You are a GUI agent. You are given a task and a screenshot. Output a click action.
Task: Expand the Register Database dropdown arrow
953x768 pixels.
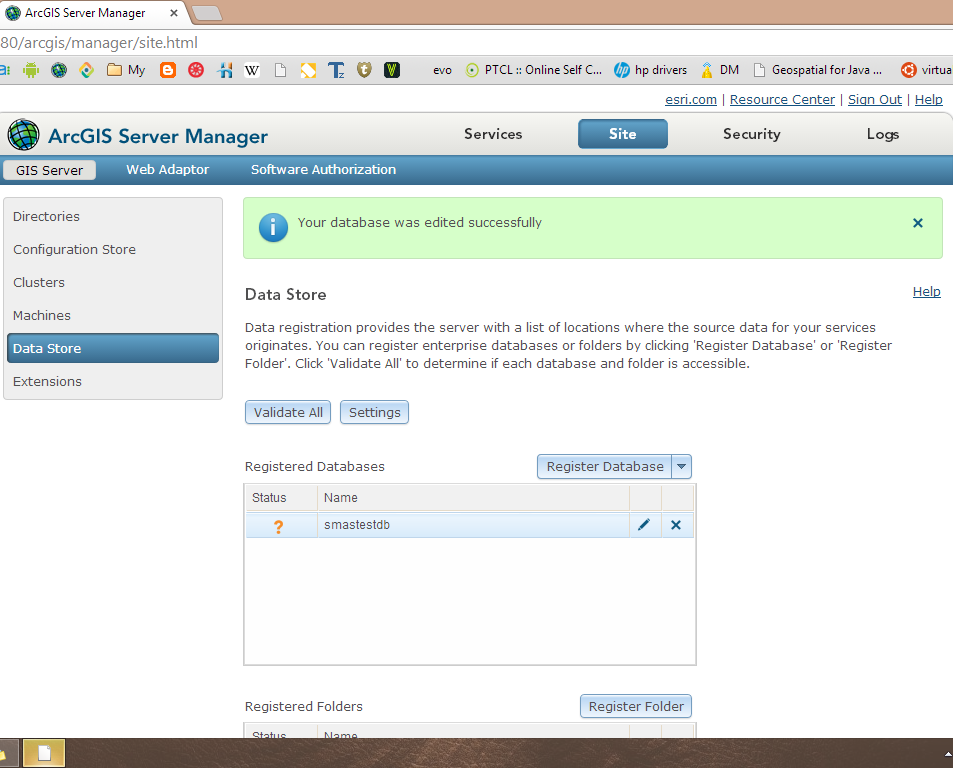[681, 466]
